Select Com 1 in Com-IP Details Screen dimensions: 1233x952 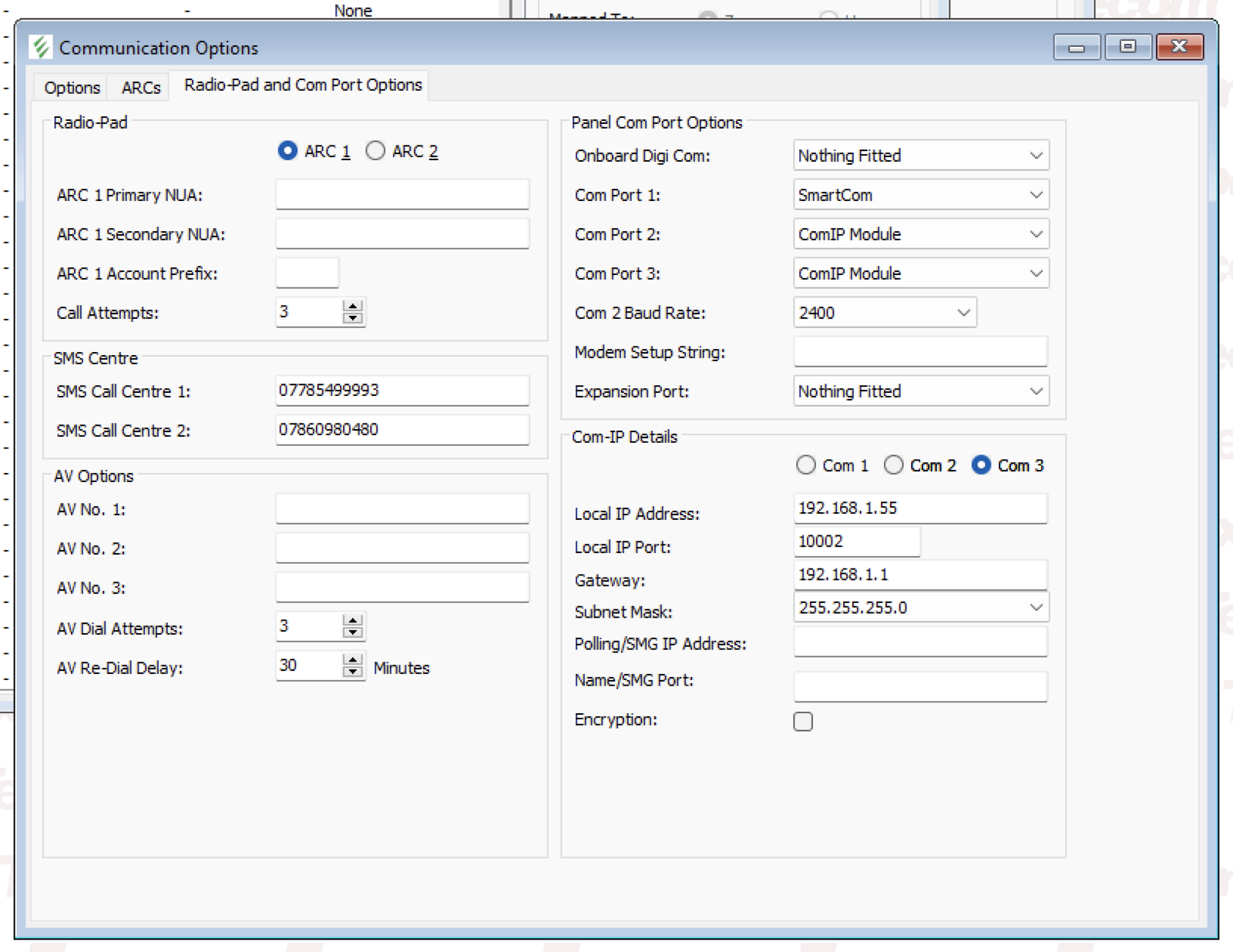806,465
